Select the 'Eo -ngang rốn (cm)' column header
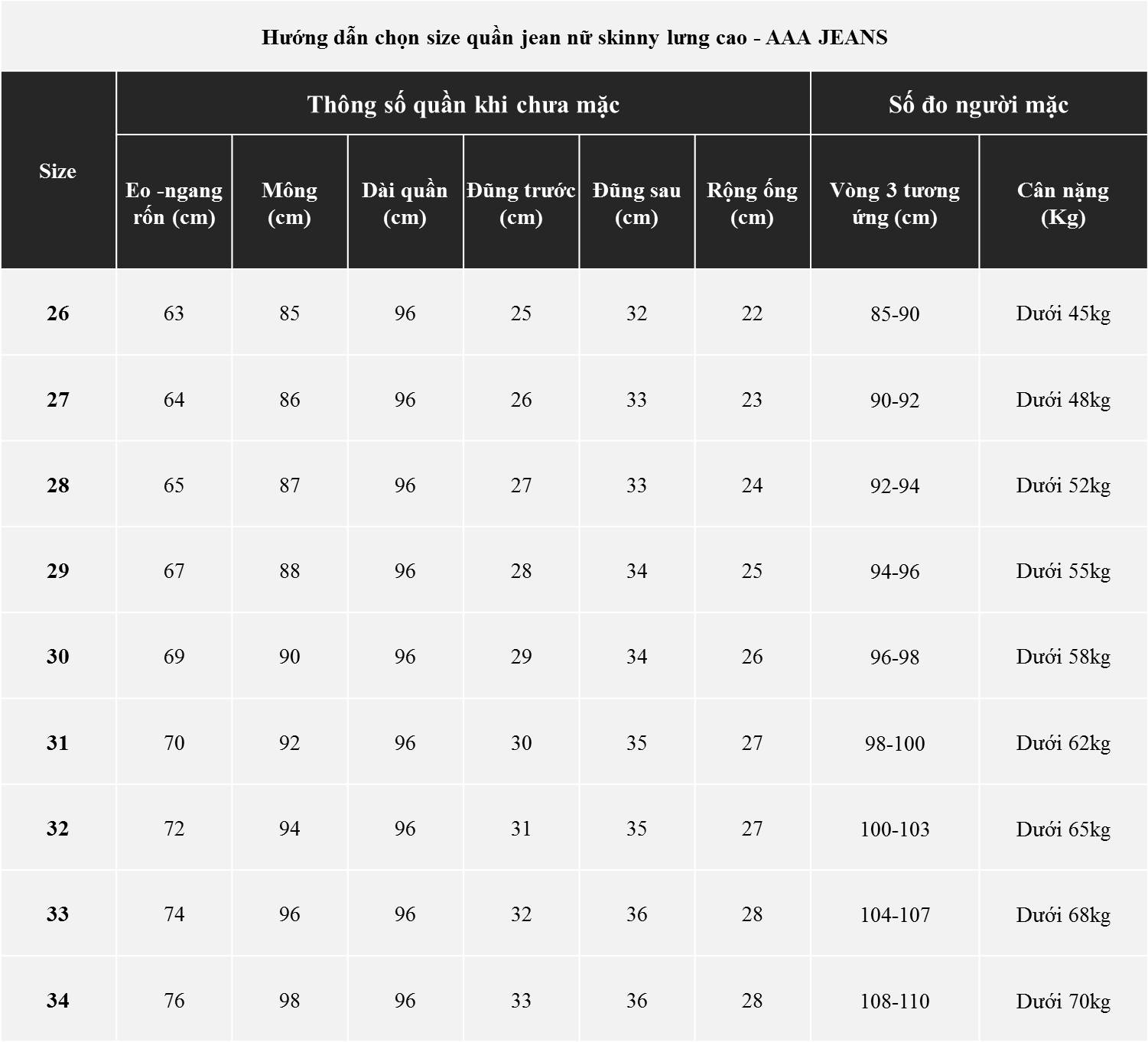Image resolution: width=1148 pixels, height=1042 pixels. tap(174, 203)
